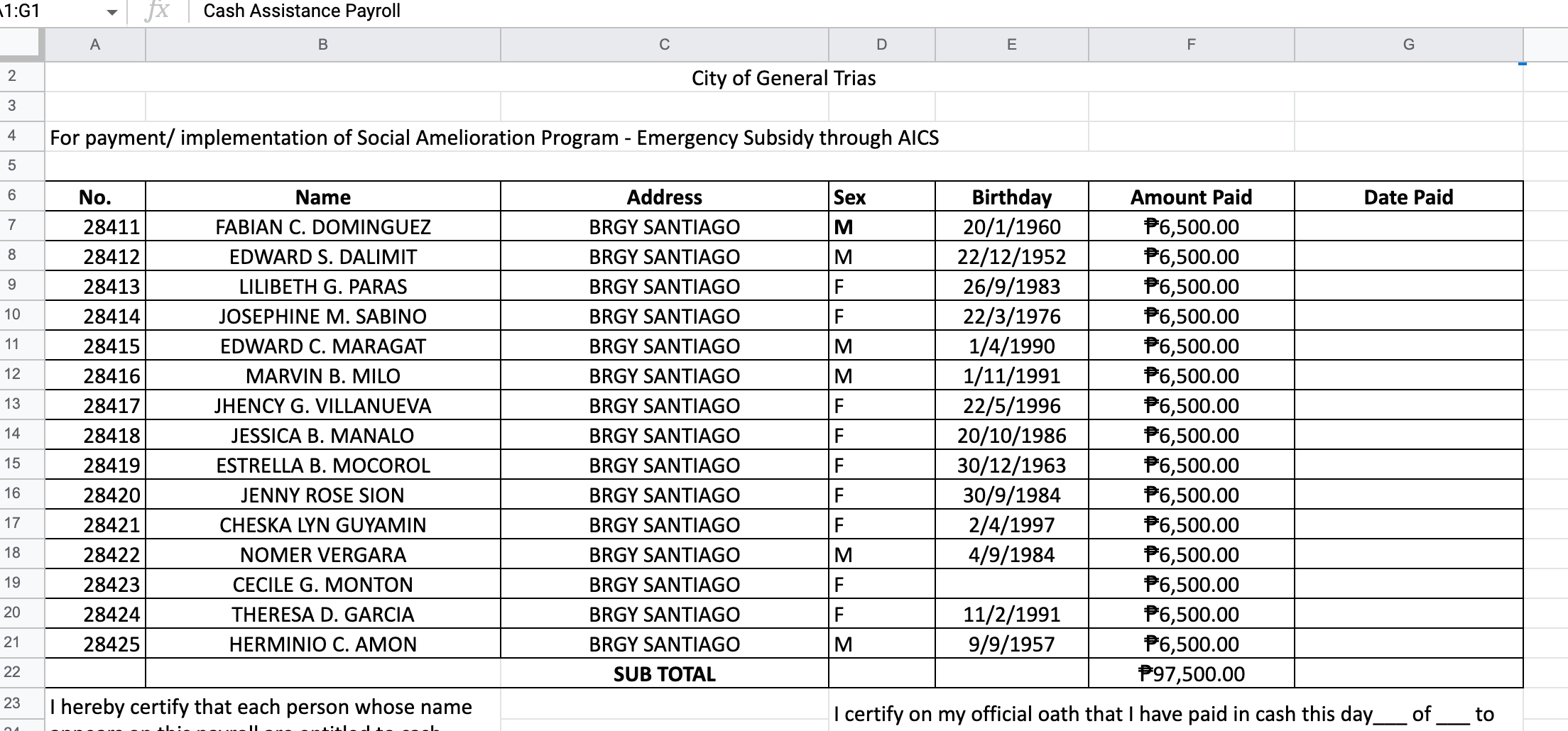This screenshot has height=731, width=1568.
Task: Select row 22 header
Action: 12,673
